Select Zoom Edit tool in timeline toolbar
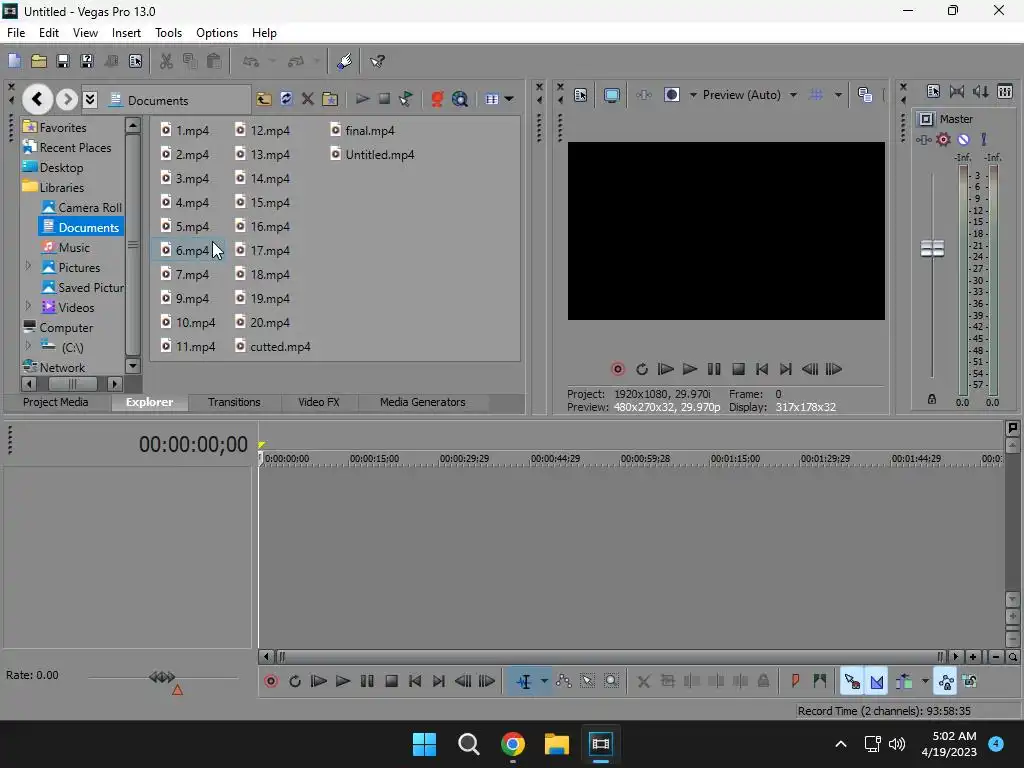Viewport: 1024px width, 768px height. pos(611,682)
